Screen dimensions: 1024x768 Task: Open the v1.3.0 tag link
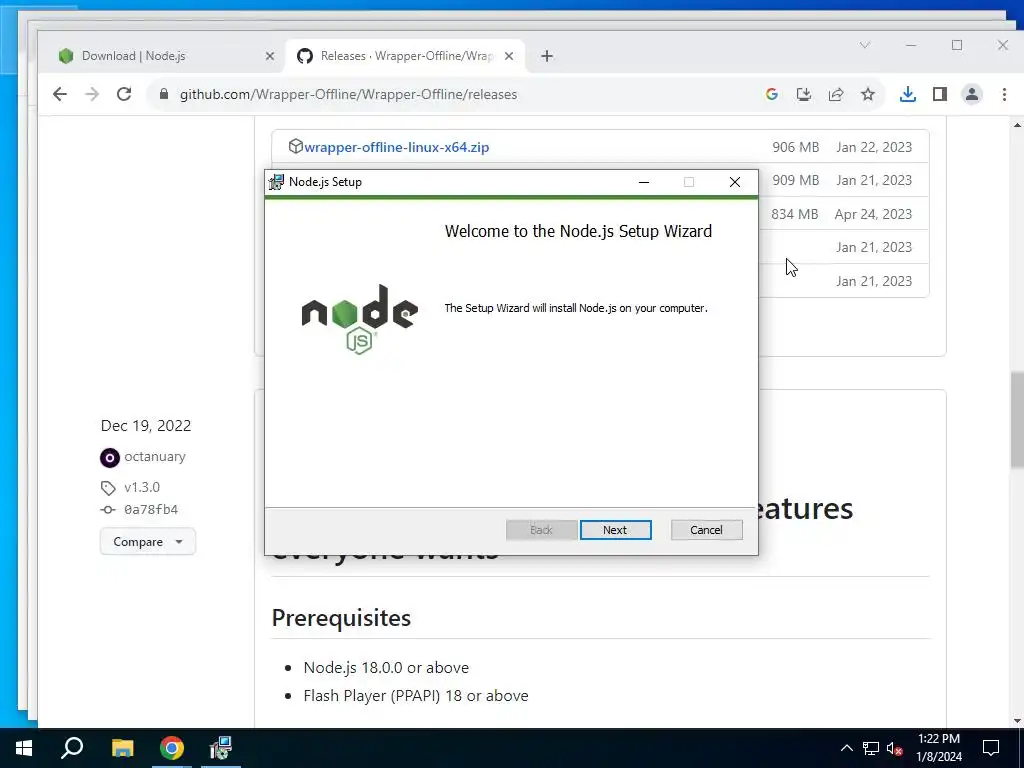[x=142, y=487]
